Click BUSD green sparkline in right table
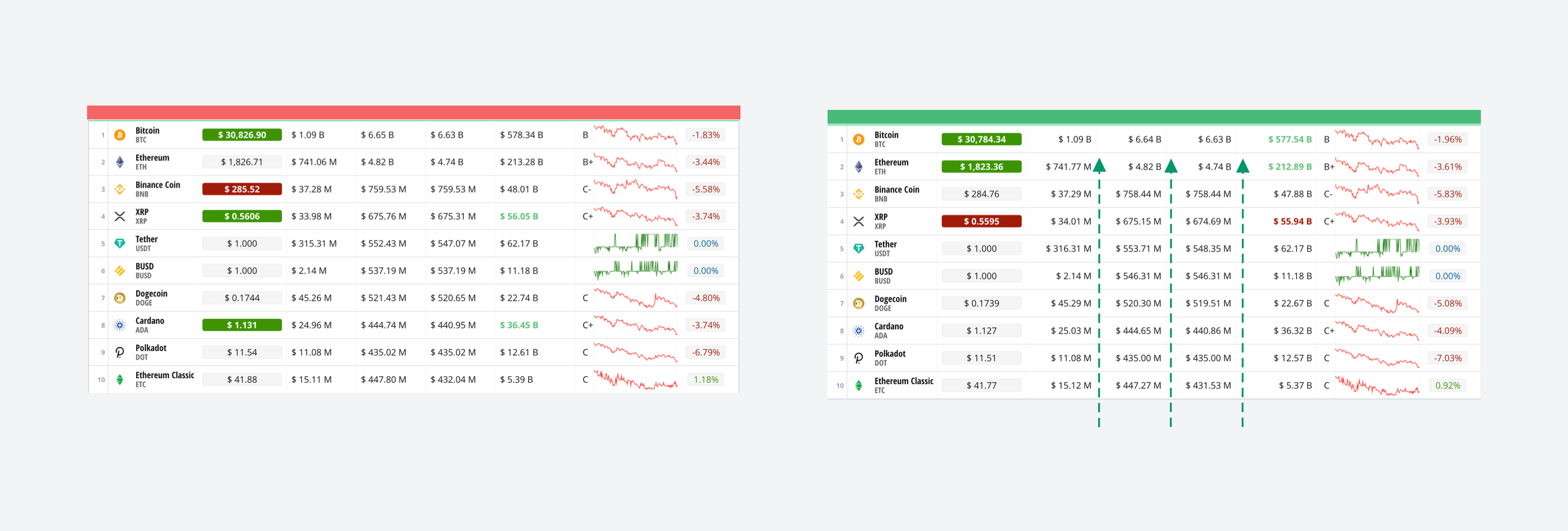The width and height of the screenshot is (1568, 531). coord(1377,276)
